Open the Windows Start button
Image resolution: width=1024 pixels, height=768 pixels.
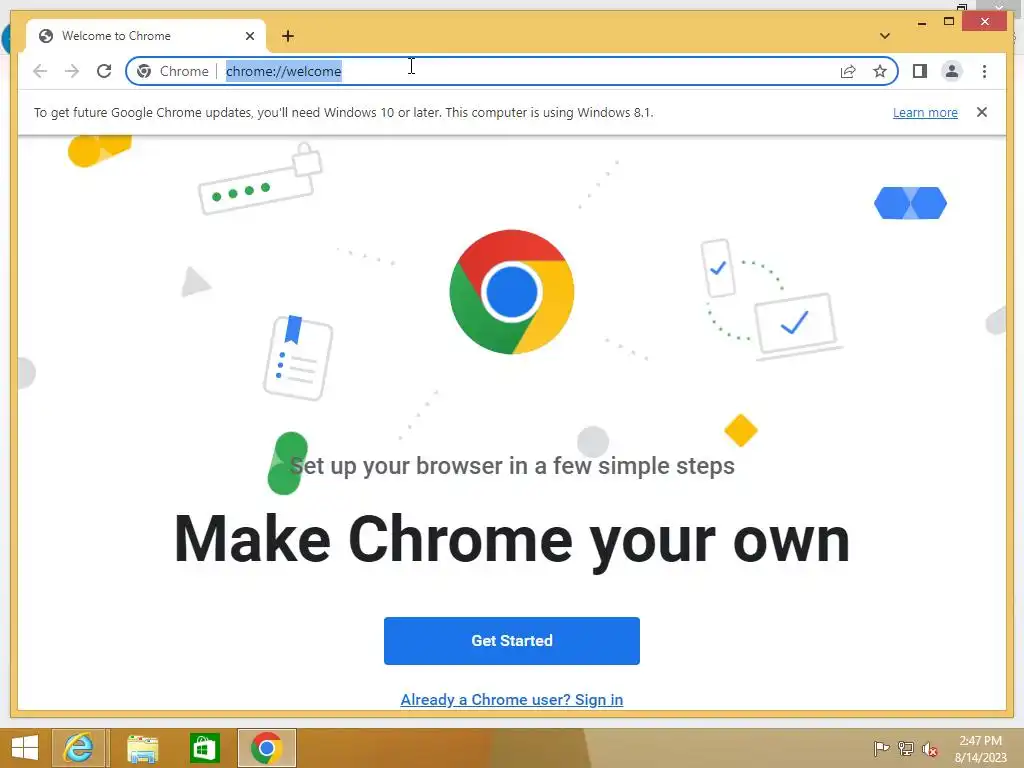click(x=25, y=748)
